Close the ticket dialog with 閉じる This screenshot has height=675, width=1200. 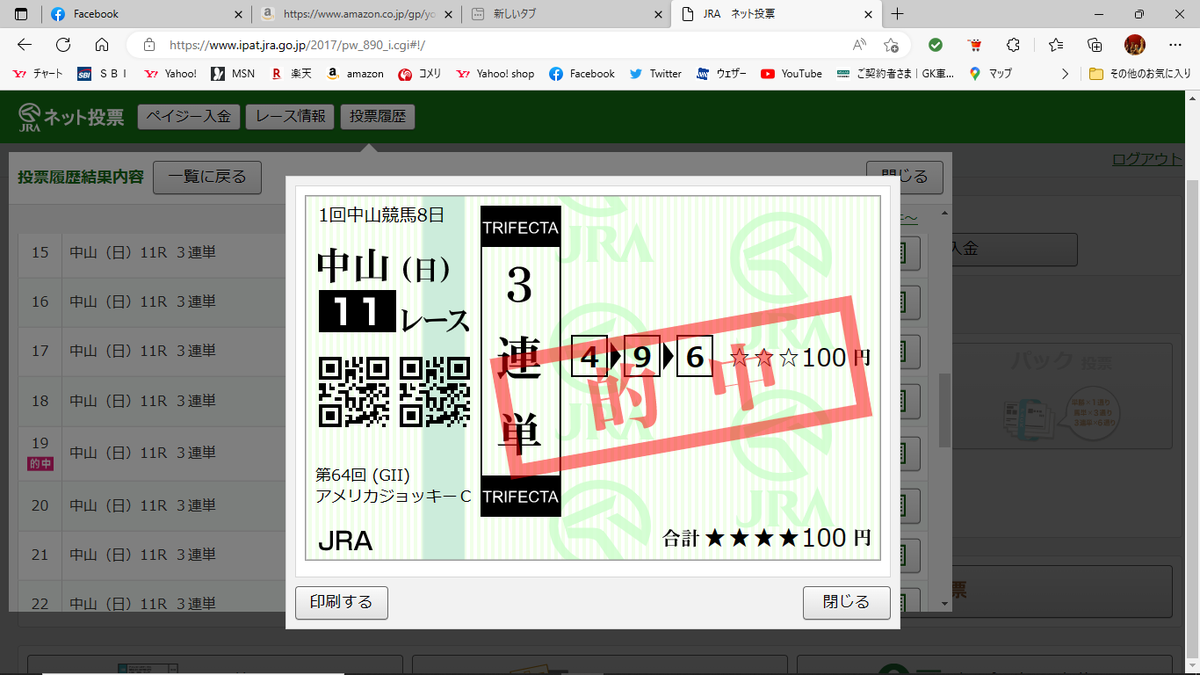click(x=846, y=602)
